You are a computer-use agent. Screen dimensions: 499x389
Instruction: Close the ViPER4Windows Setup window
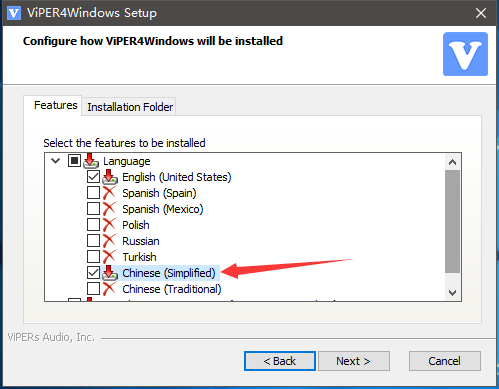click(x=481, y=13)
